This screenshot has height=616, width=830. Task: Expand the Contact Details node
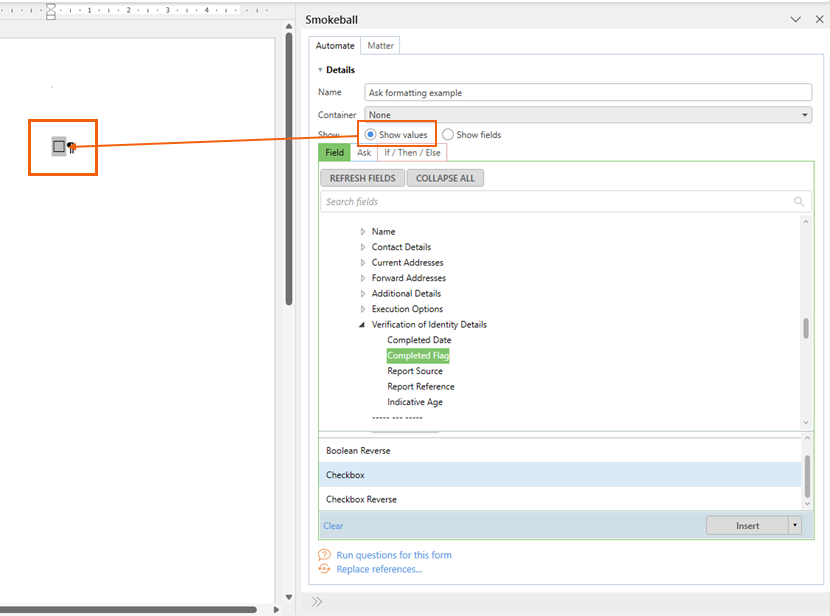[363, 247]
